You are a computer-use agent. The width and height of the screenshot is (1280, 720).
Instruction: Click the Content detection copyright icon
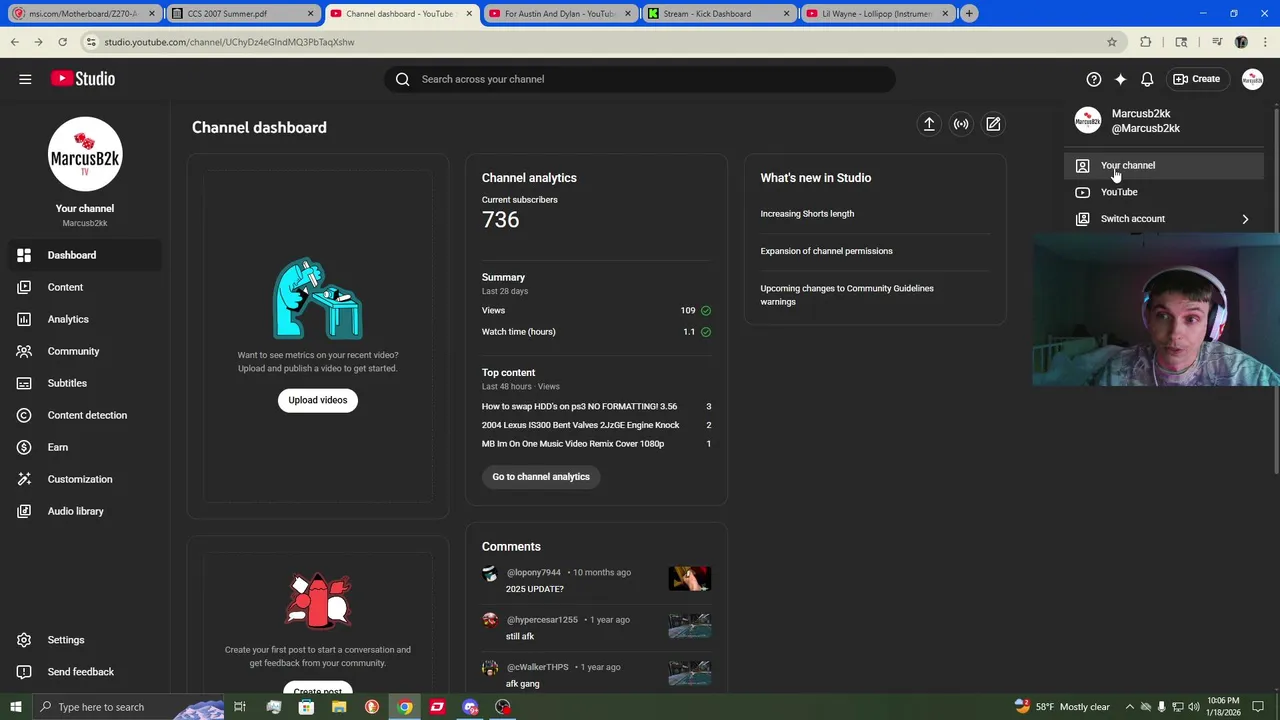pyautogui.click(x=24, y=415)
